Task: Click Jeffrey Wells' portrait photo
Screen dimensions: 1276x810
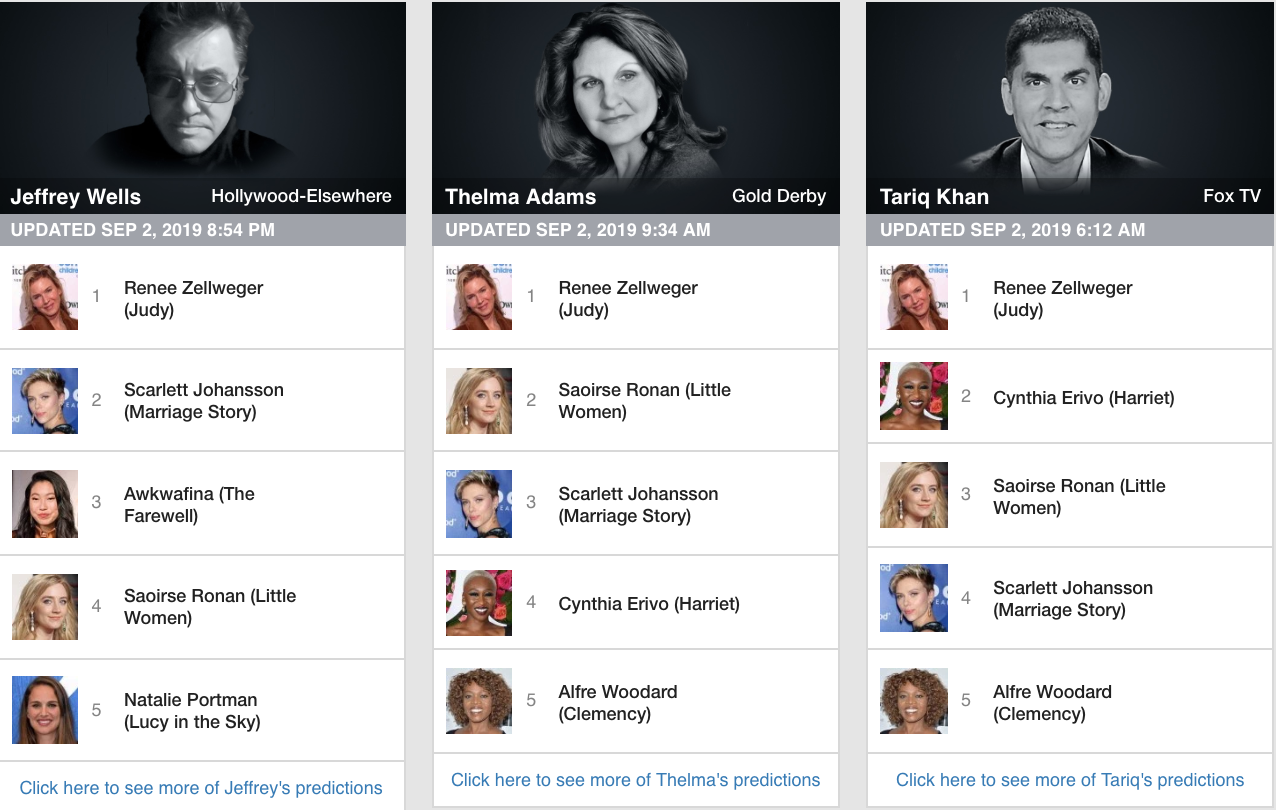Action: click(x=203, y=107)
